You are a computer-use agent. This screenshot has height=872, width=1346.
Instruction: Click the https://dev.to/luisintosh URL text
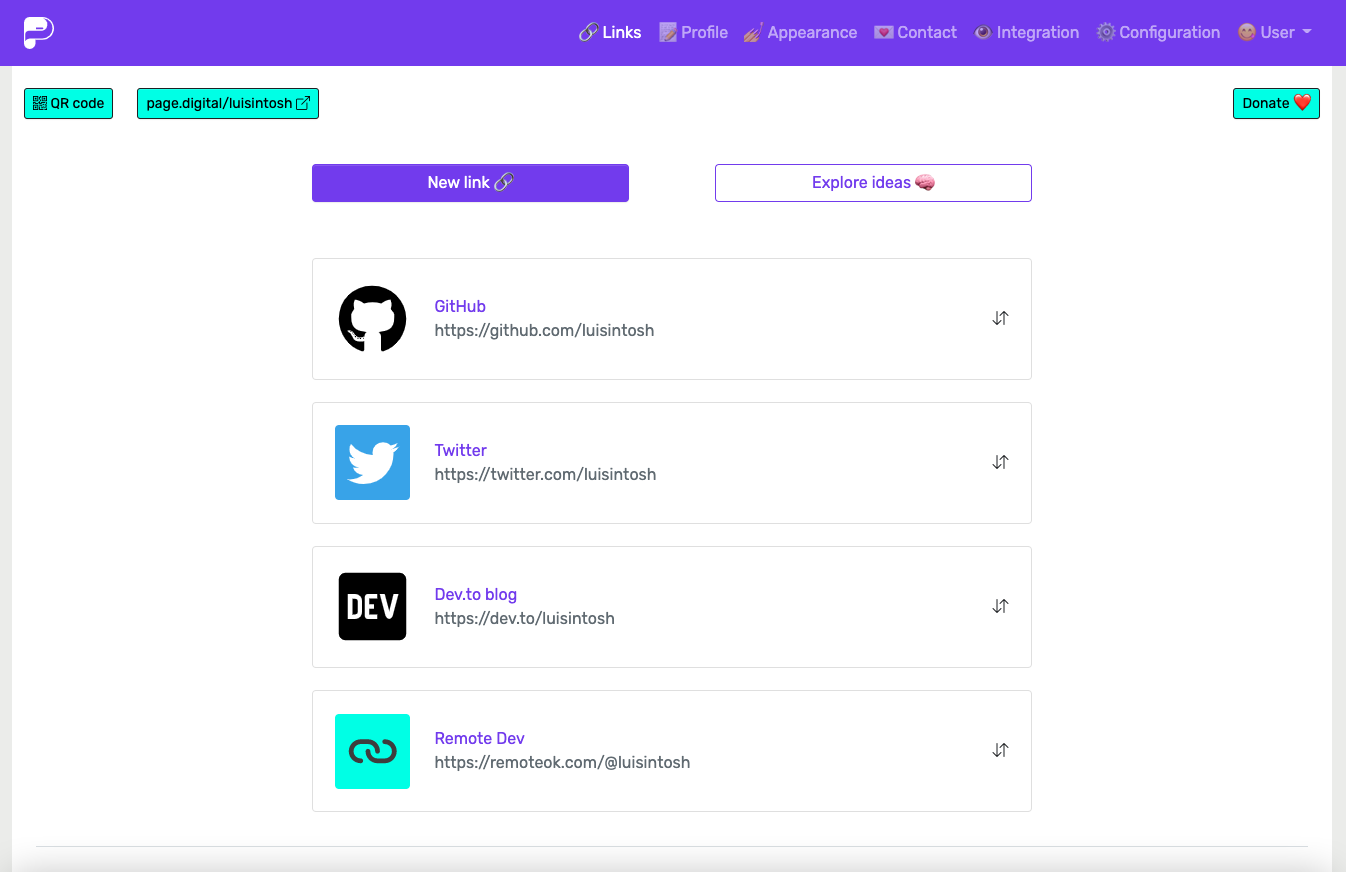(x=524, y=618)
